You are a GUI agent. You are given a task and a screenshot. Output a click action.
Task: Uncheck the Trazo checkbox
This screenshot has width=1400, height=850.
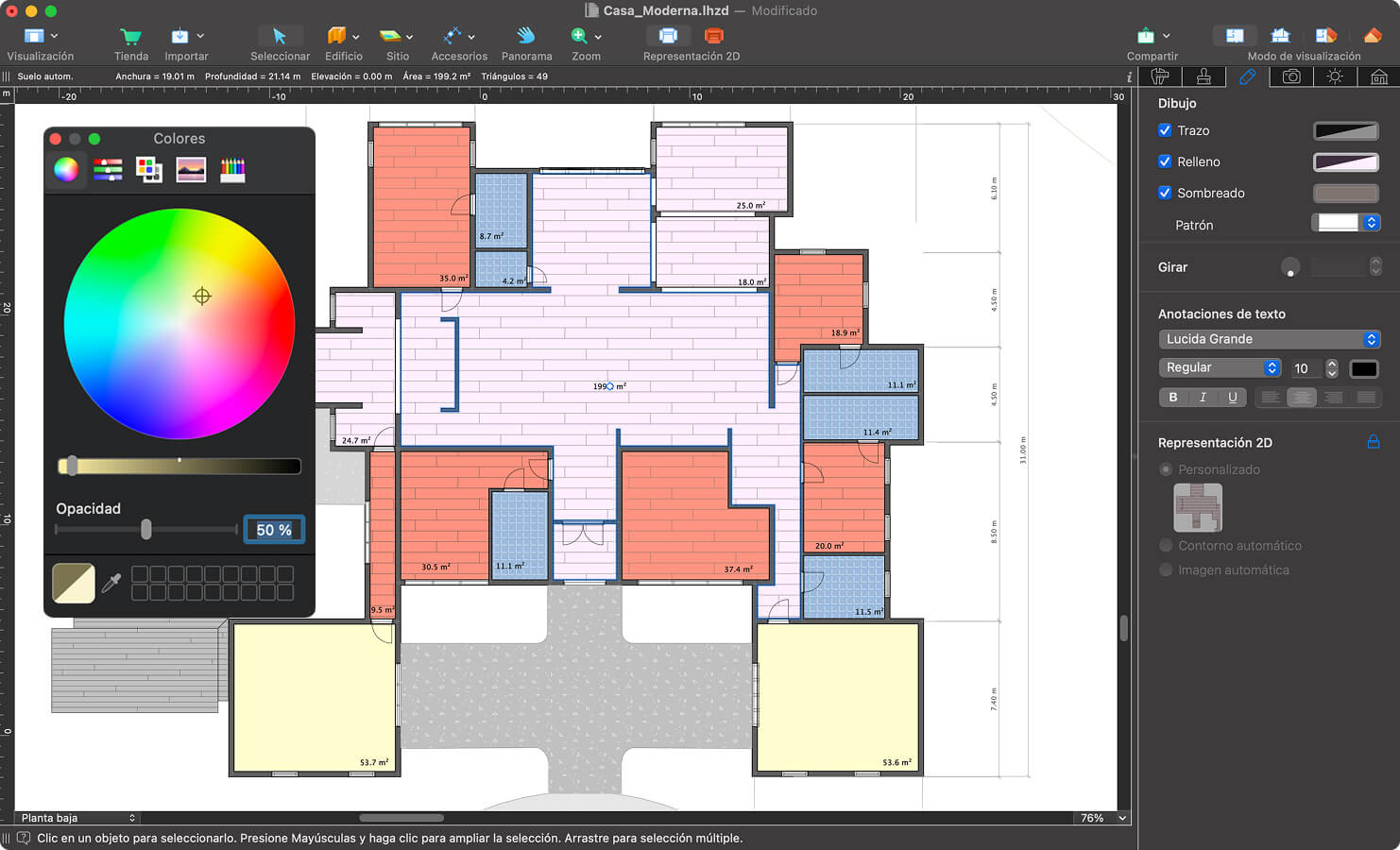coord(1165,130)
